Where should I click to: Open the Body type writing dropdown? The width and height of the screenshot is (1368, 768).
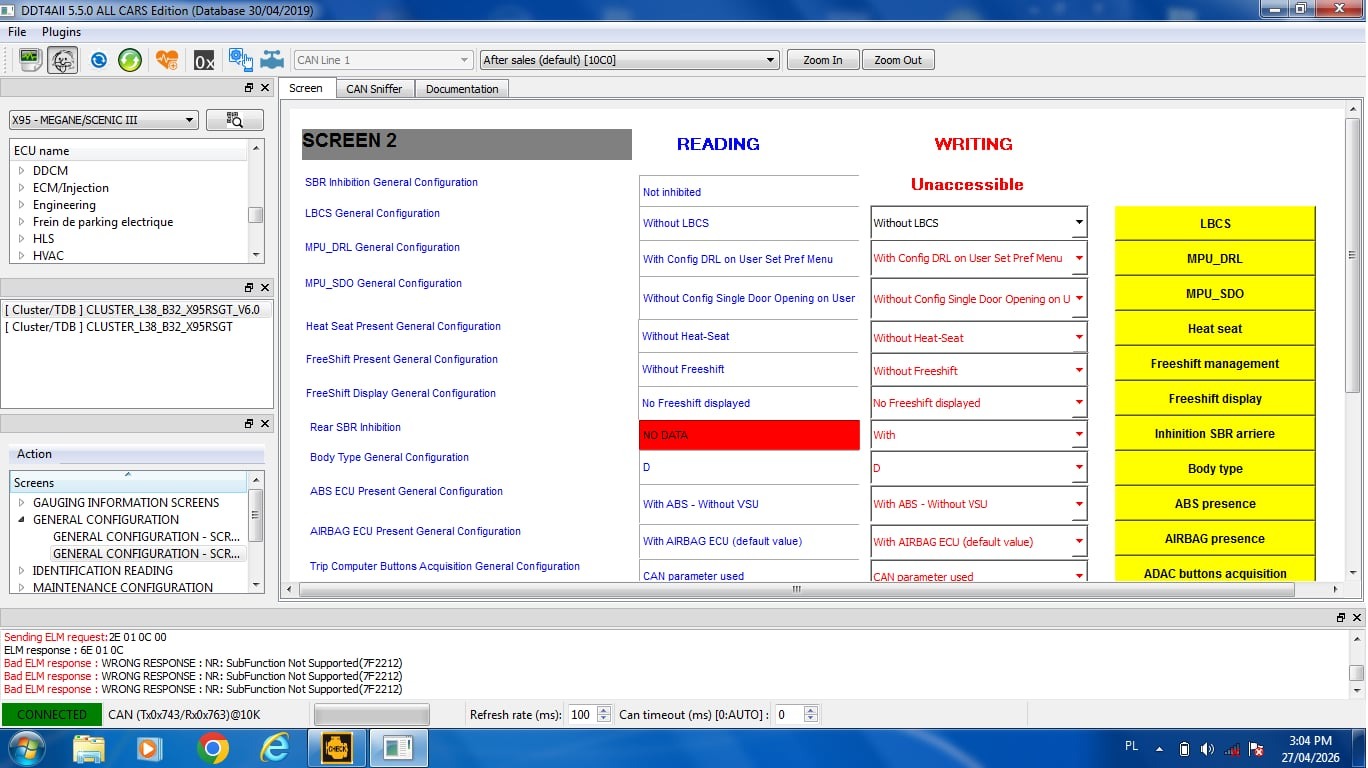[x=1078, y=468]
